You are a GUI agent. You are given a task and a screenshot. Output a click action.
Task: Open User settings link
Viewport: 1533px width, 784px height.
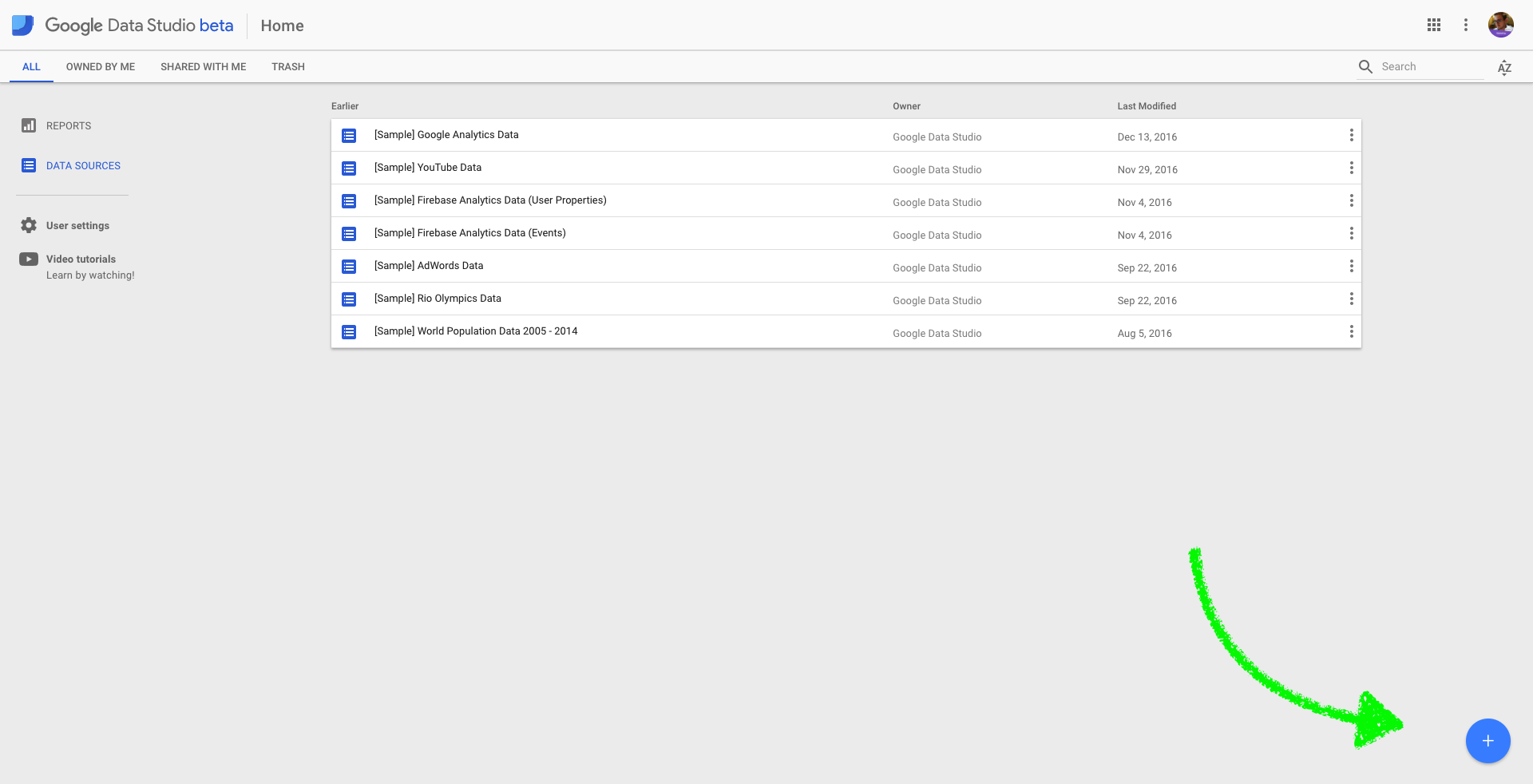click(77, 226)
